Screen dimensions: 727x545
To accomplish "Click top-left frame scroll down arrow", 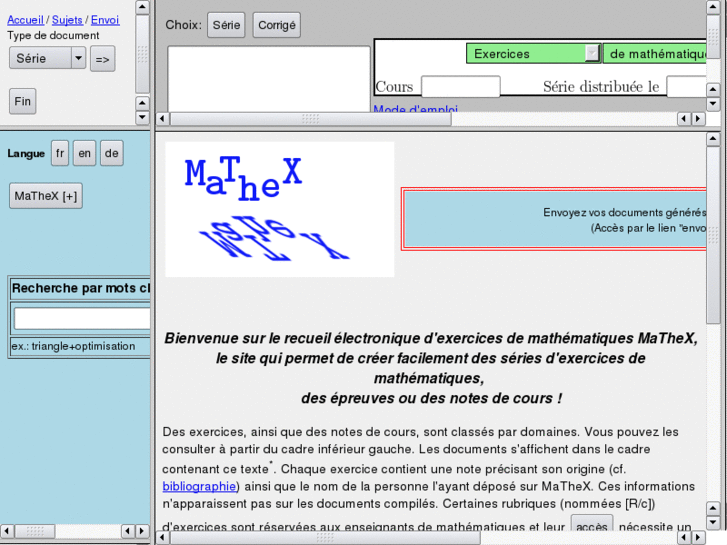I will coord(142,117).
